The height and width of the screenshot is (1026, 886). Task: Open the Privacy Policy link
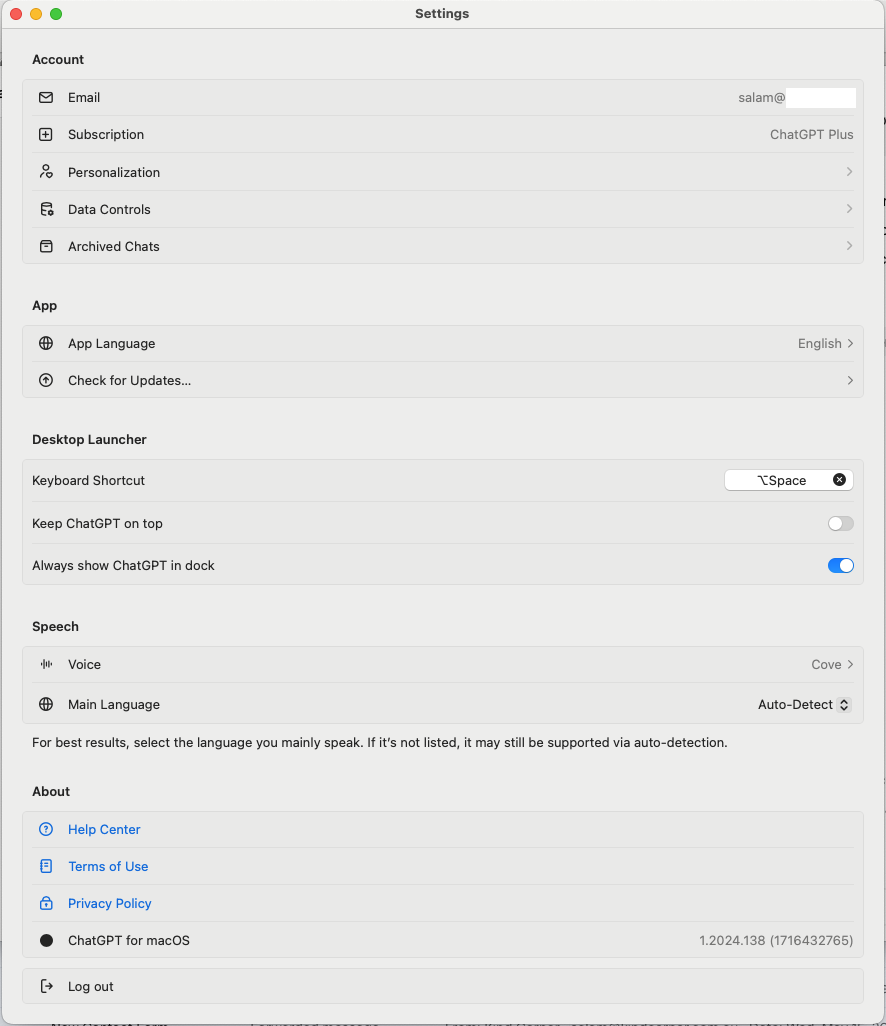click(x=110, y=903)
